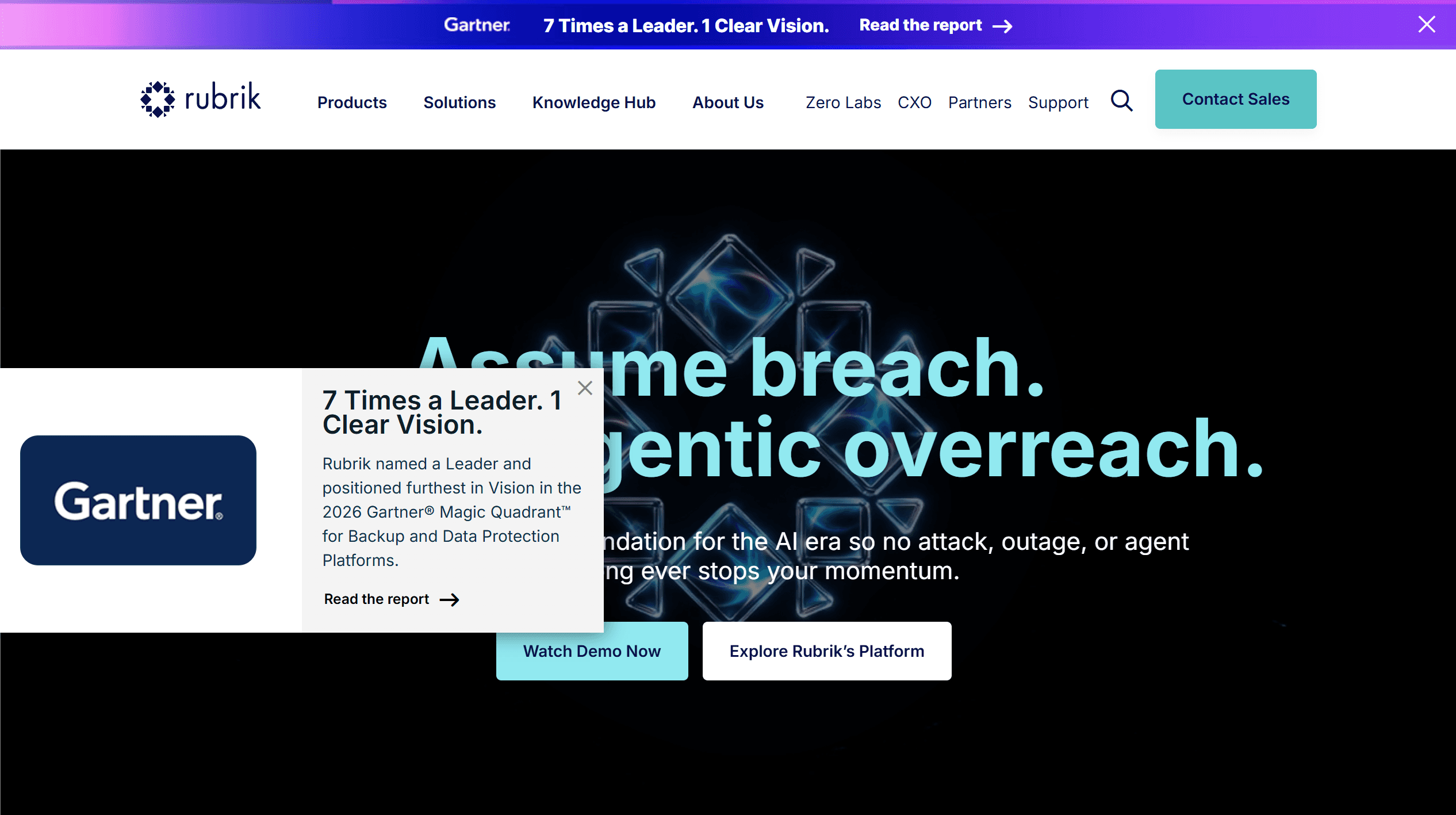The width and height of the screenshot is (1456, 815).
Task: Click the Contact Sales button
Action: (x=1236, y=99)
